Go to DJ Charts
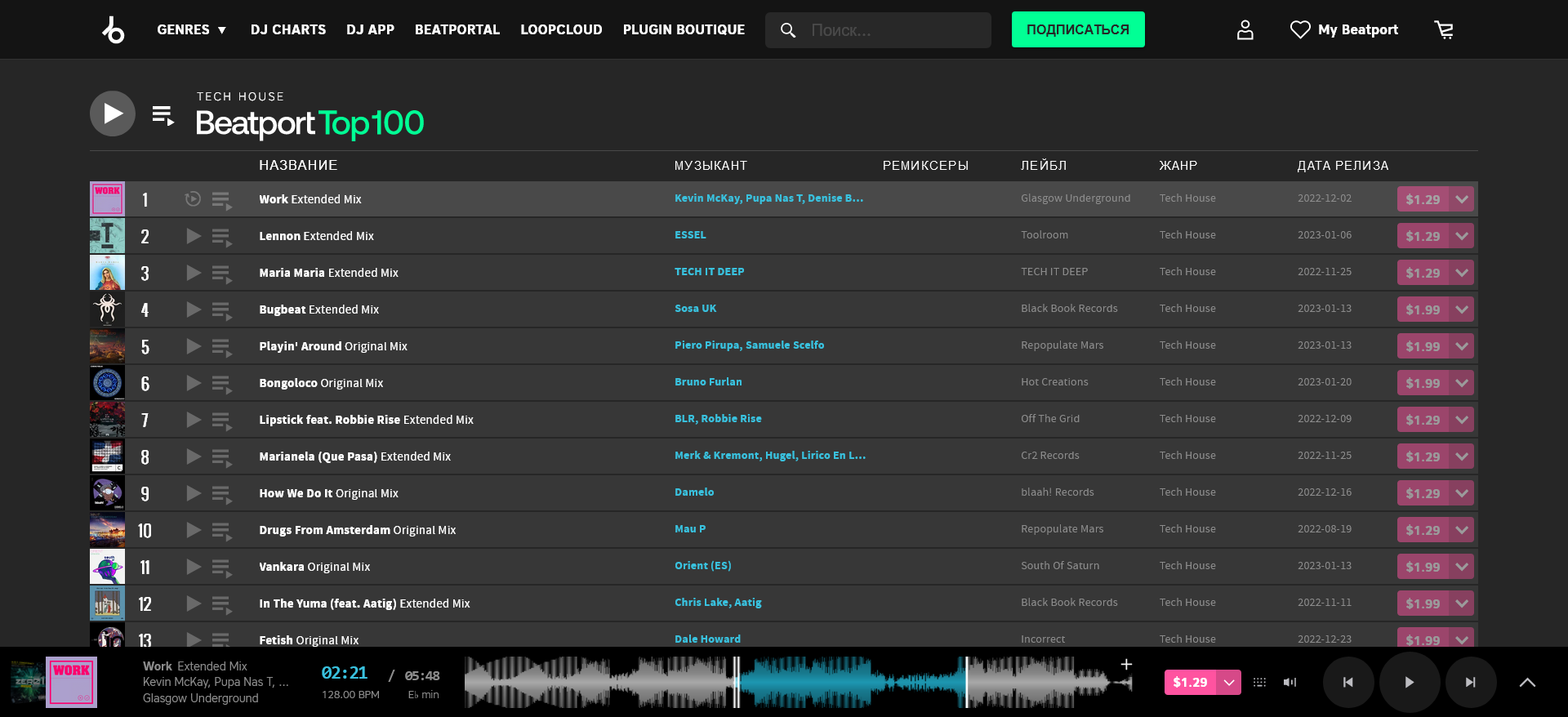Screen dimensions: 1568x717 (288, 29)
